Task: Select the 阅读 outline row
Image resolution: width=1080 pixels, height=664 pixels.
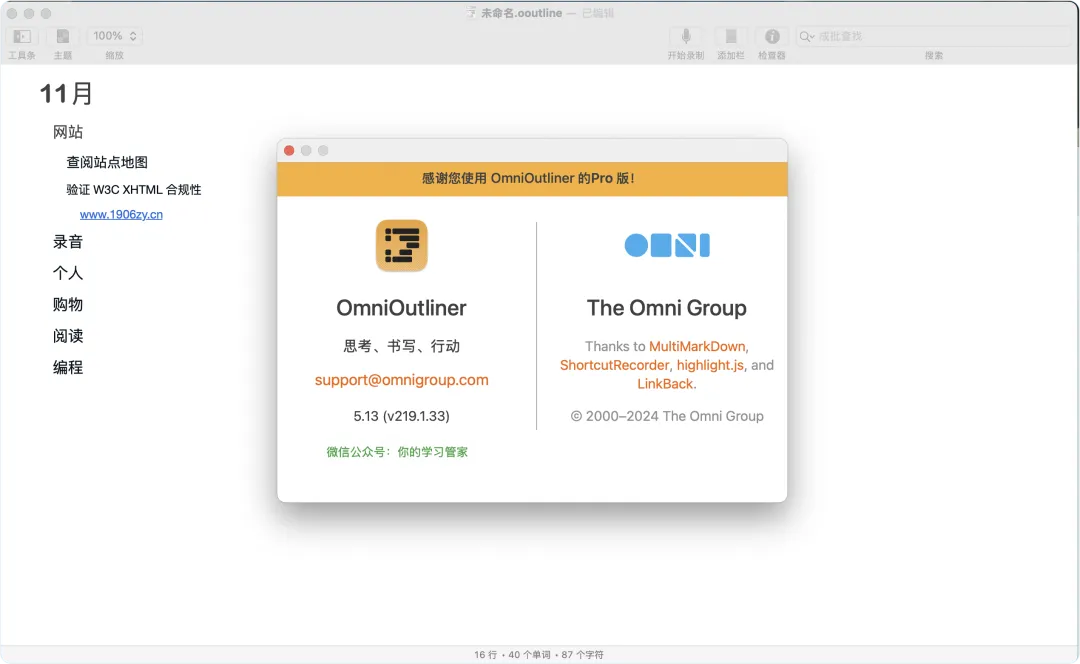Action: pos(68,336)
